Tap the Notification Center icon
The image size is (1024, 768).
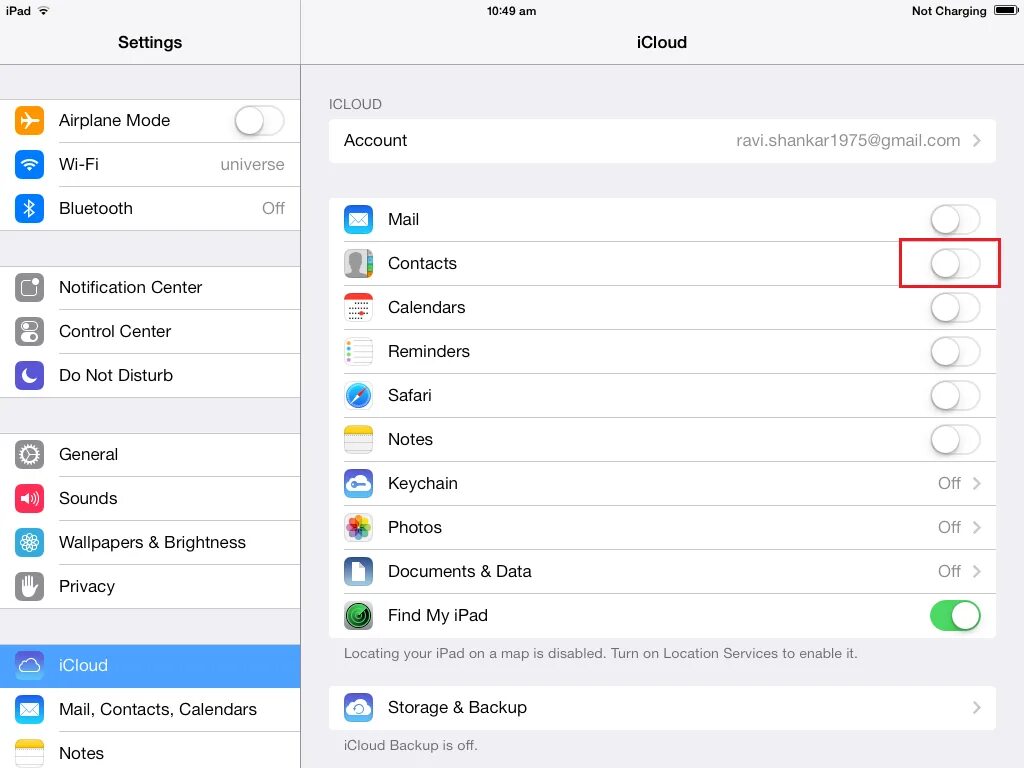coord(29,287)
